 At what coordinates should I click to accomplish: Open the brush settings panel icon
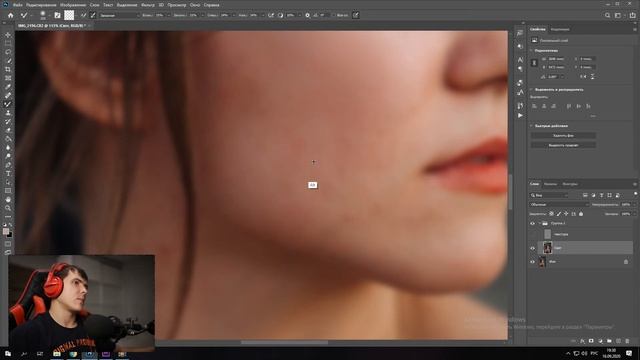57,15
